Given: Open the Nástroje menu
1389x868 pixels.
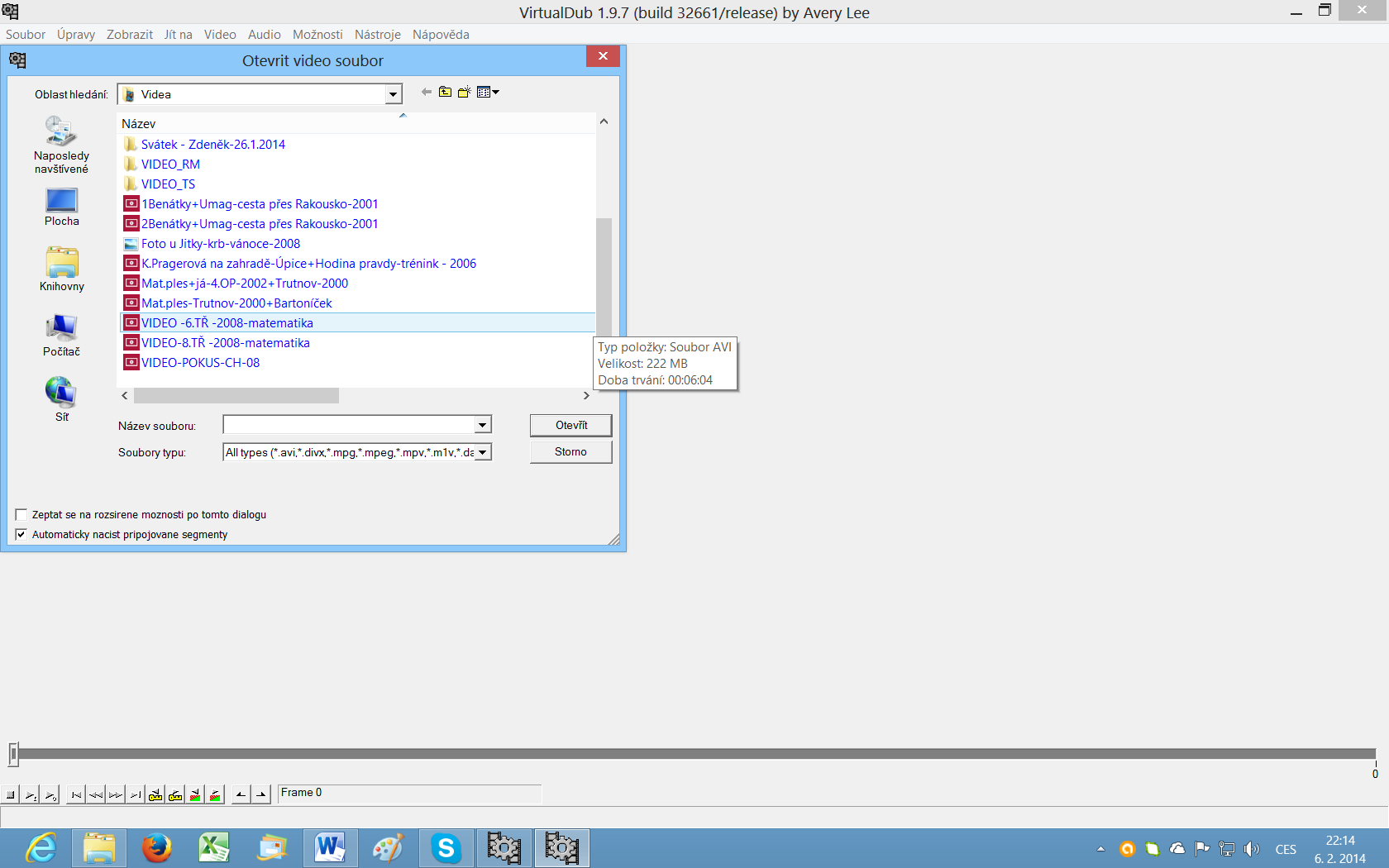Looking at the screenshot, I should coord(378,35).
